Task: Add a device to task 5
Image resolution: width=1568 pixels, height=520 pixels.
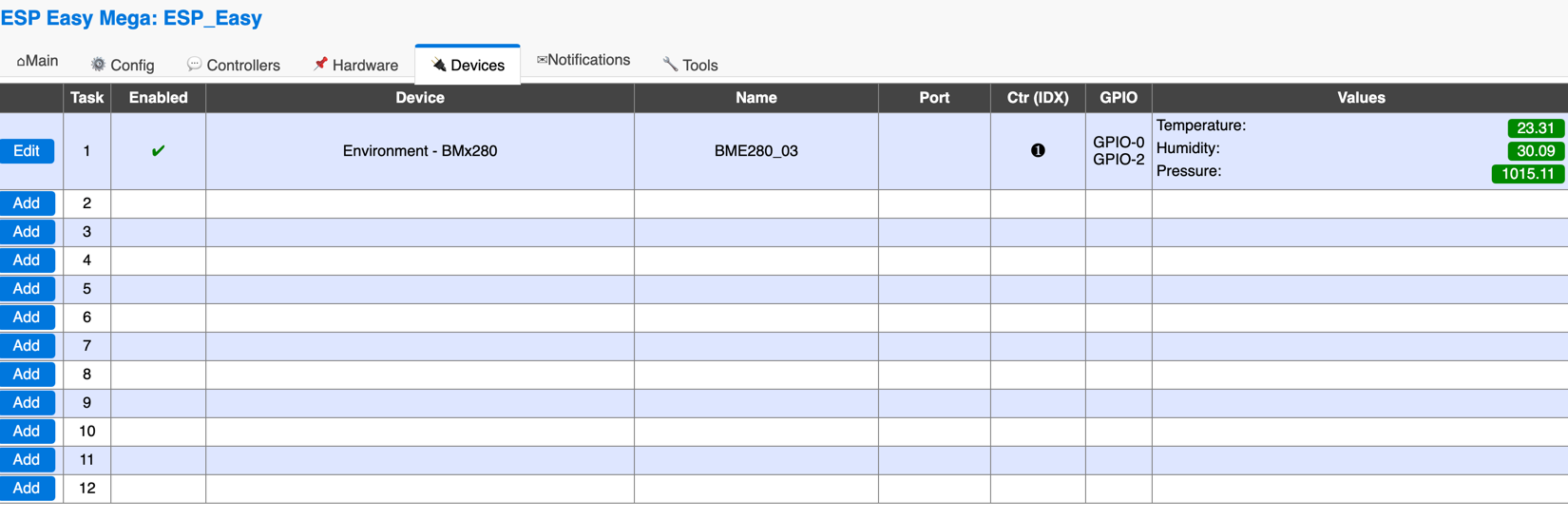Action: (27, 289)
